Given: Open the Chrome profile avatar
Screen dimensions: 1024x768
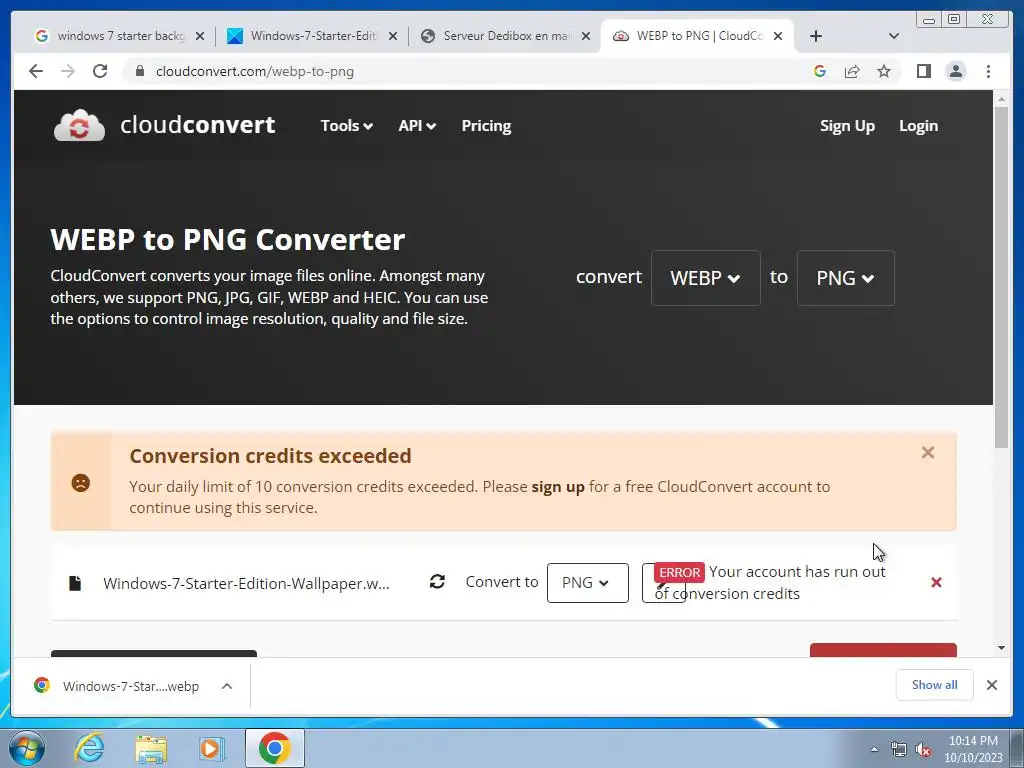Looking at the screenshot, I should 955,71.
